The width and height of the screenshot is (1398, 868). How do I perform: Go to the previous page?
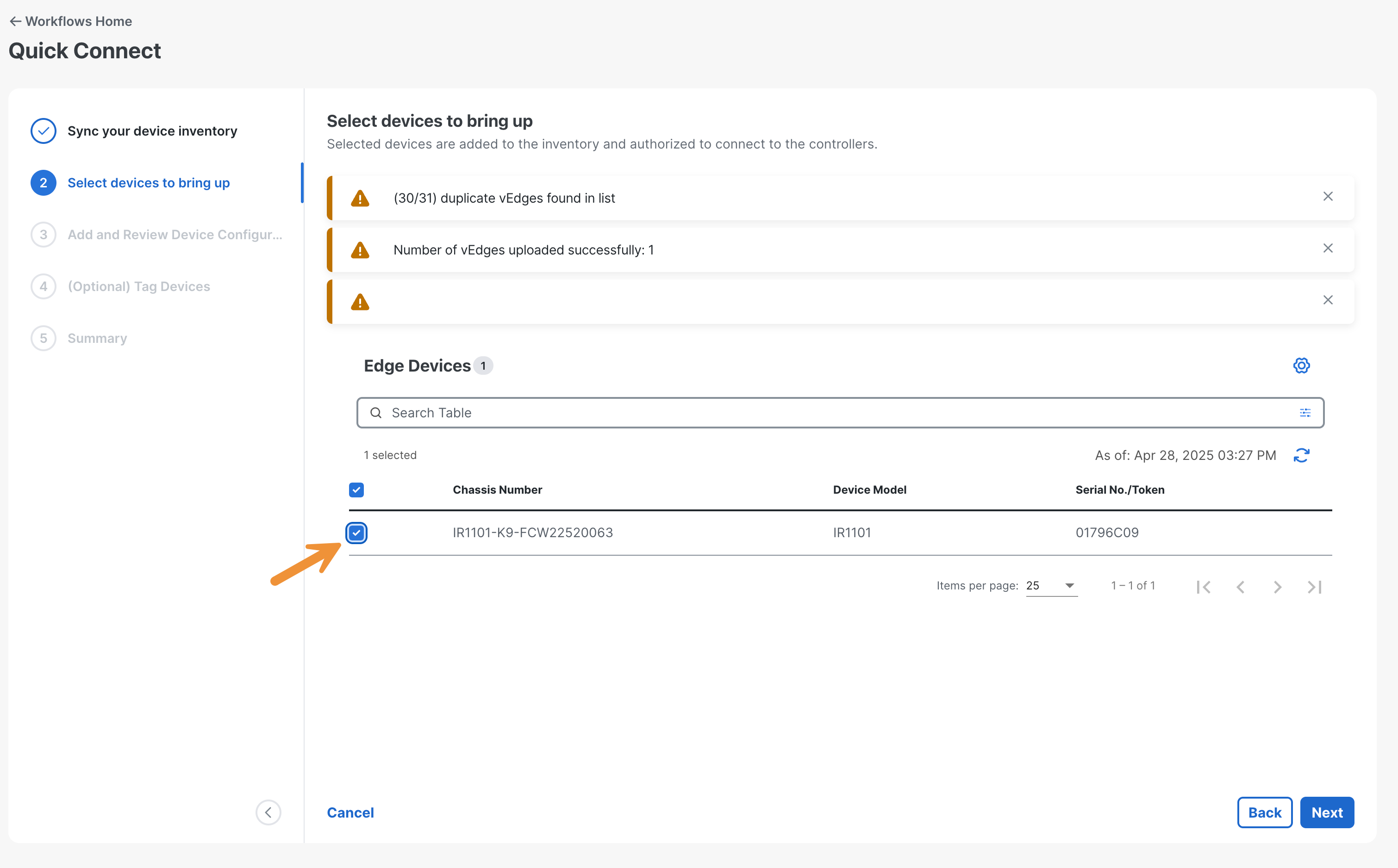[1241, 587]
